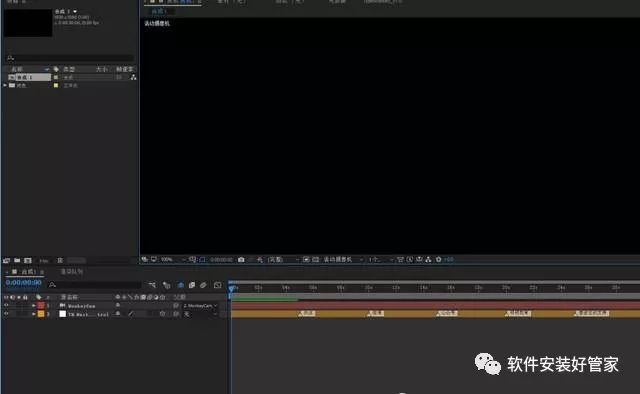Screen dimensions: 640x394
Task: Toggle Always Preview This View icon
Action: [144, 259]
